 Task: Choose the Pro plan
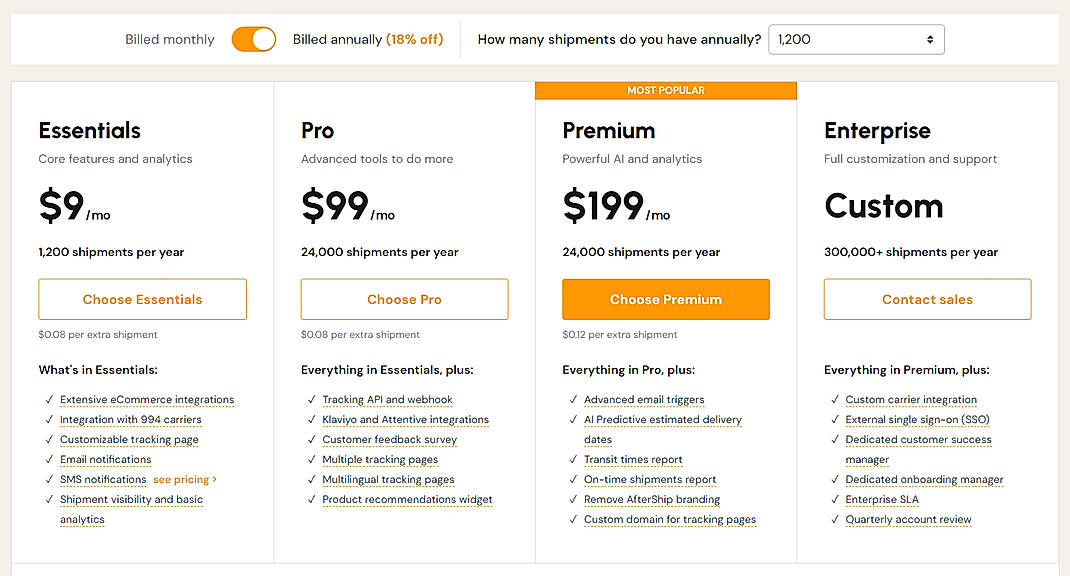(404, 299)
